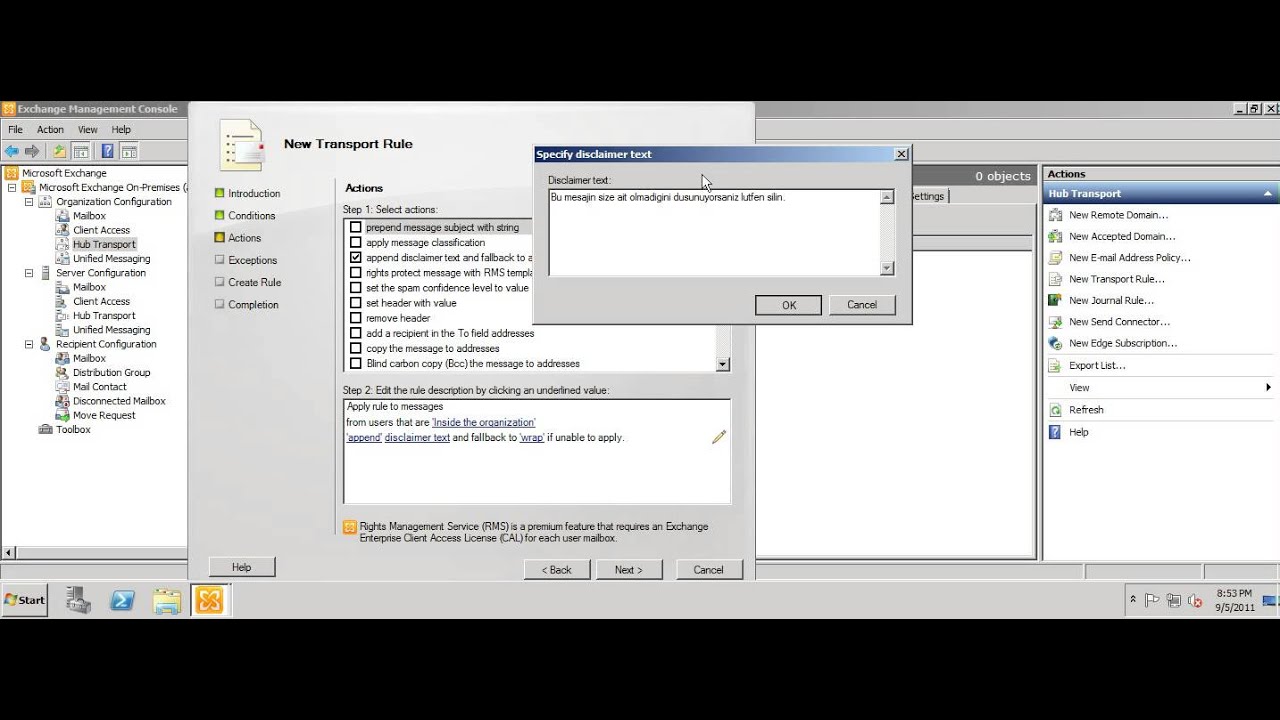Confirm disclaimer text with OK
This screenshot has height=720, width=1280.
coord(788,305)
